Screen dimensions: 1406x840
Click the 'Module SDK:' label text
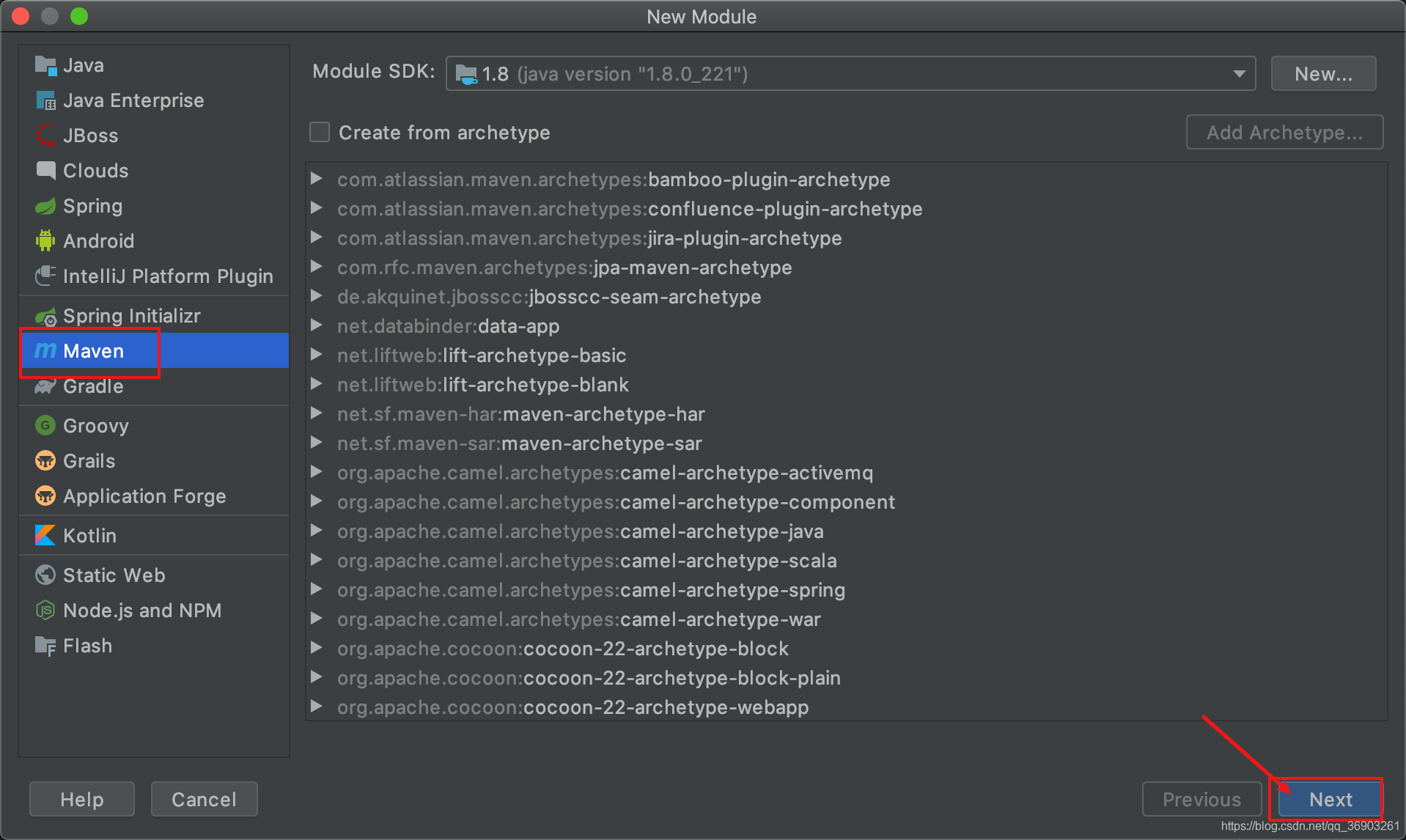(373, 72)
